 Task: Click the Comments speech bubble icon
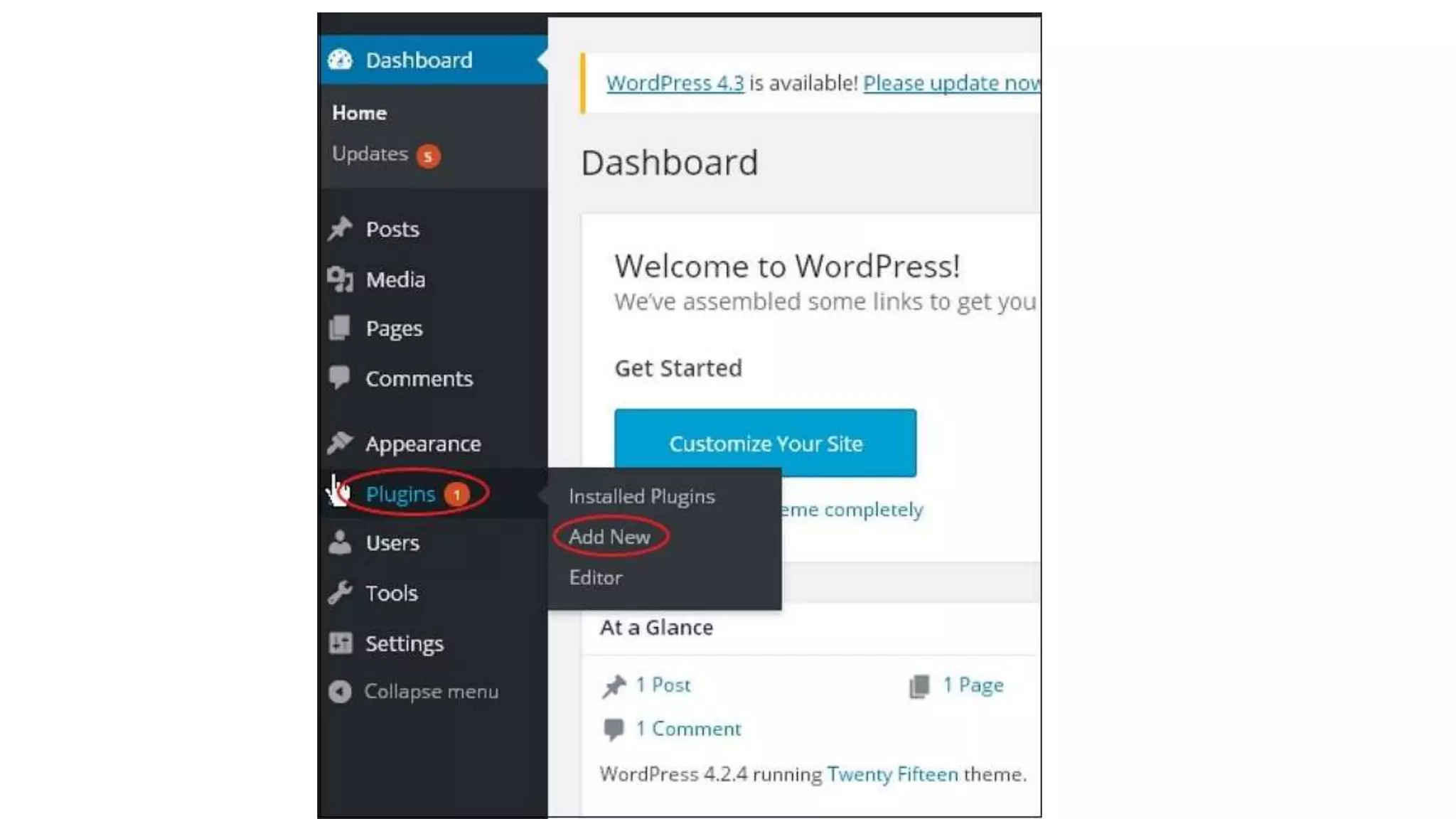click(x=339, y=378)
